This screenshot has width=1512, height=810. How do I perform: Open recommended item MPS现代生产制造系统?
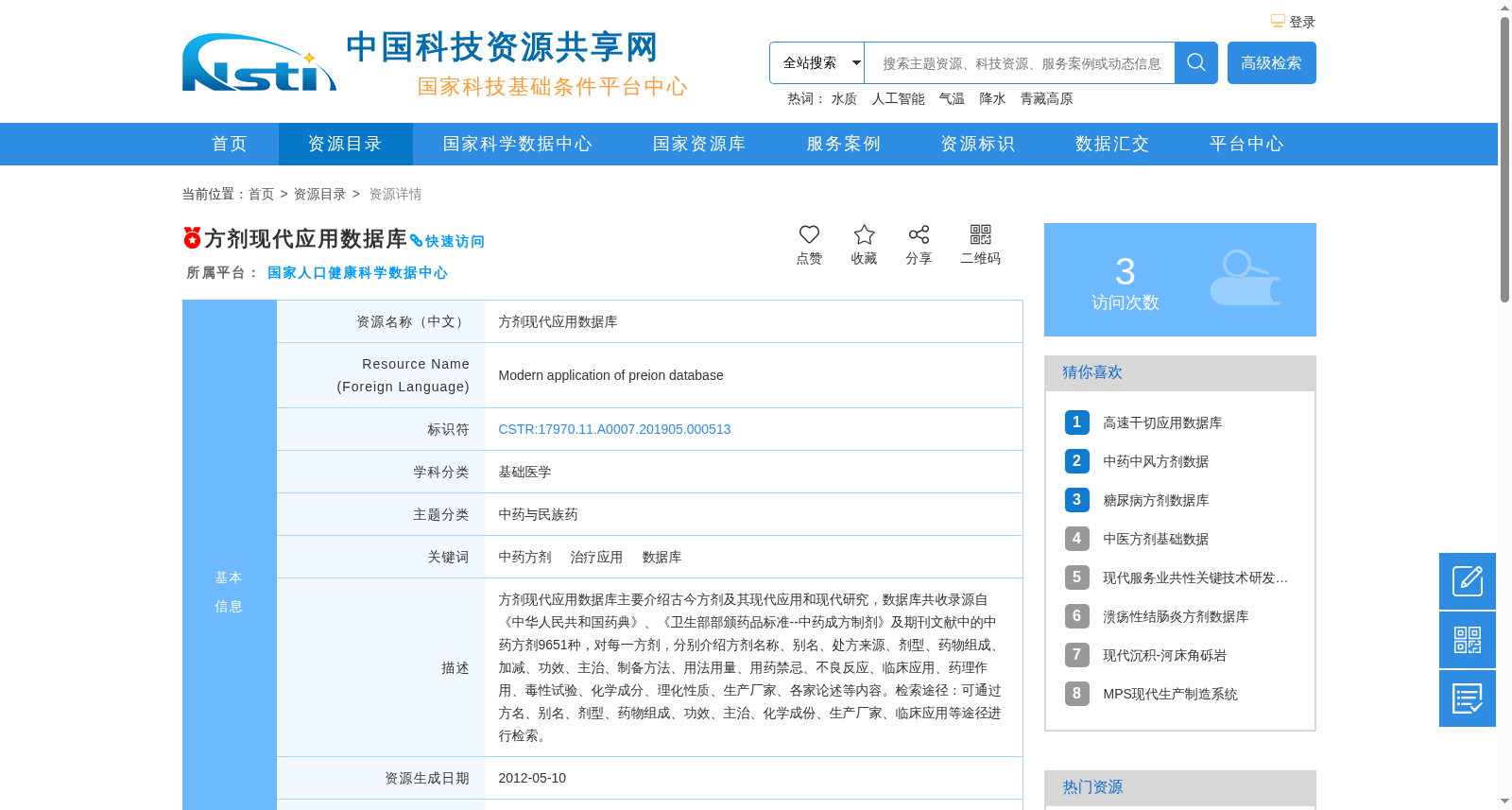click(x=1170, y=694)
